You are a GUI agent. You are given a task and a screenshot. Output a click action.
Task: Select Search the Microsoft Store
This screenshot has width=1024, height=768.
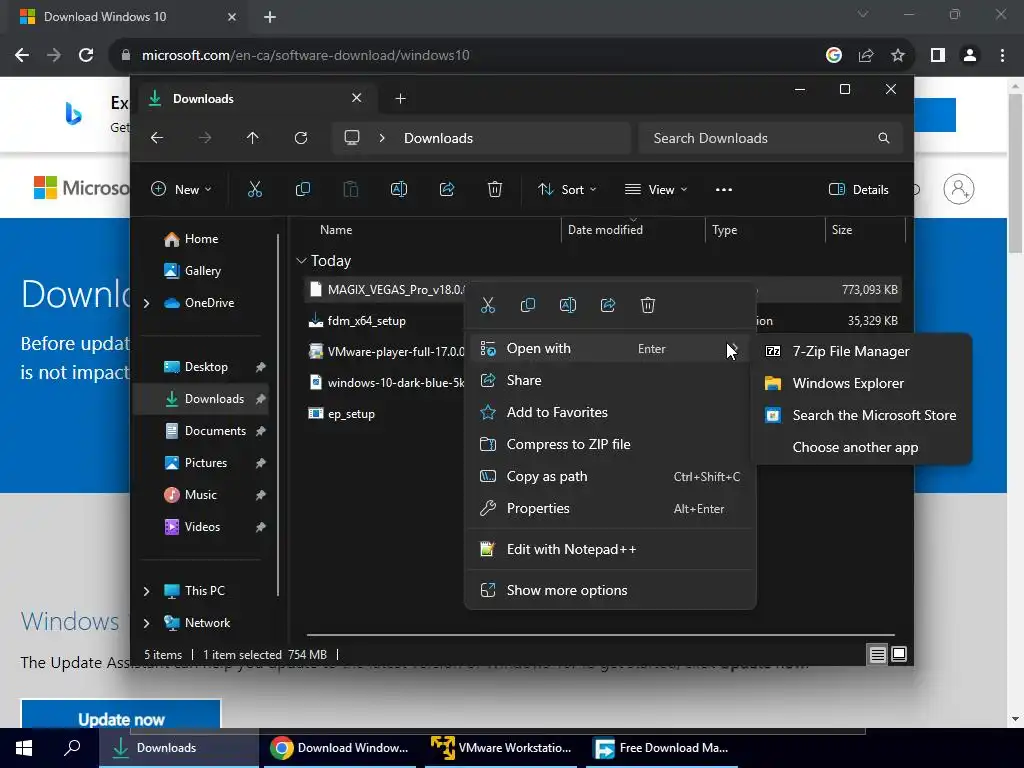[x=861, y=415]
